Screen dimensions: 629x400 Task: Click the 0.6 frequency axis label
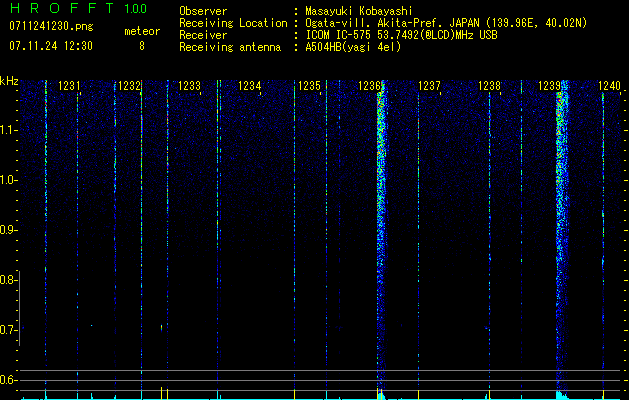[7, 380]
